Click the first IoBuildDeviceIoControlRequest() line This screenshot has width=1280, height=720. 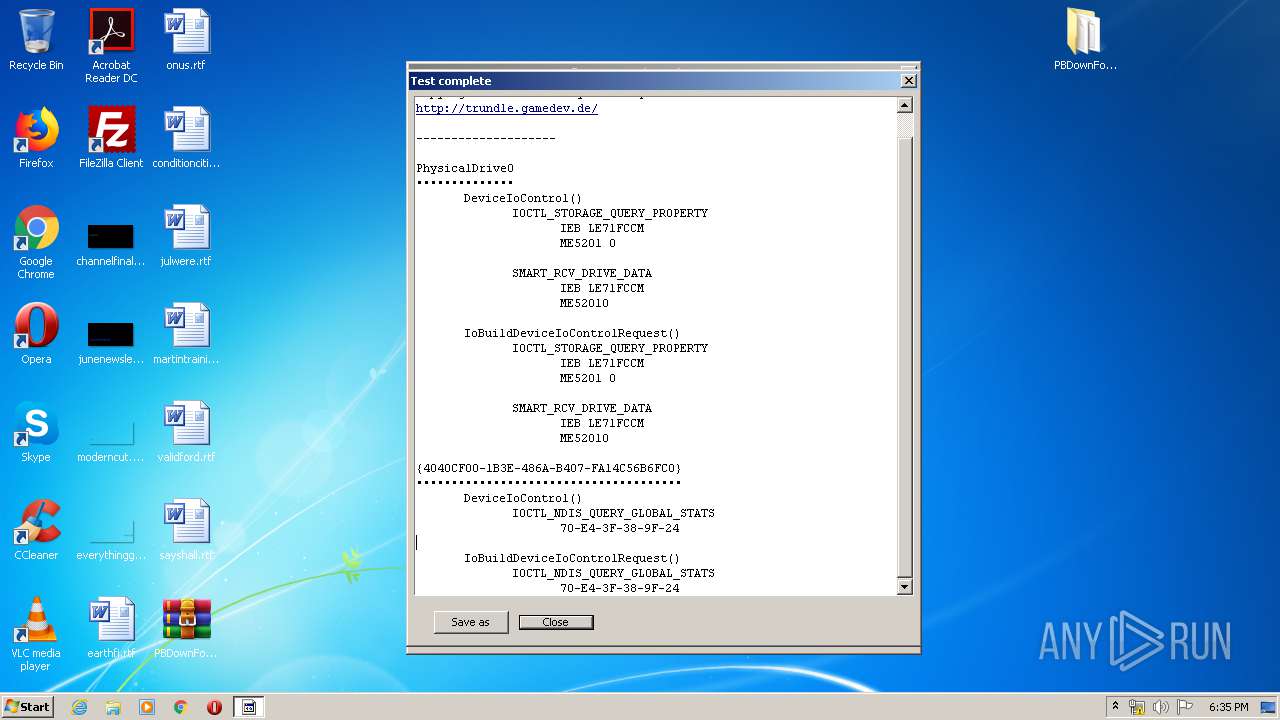pos(572,333)
